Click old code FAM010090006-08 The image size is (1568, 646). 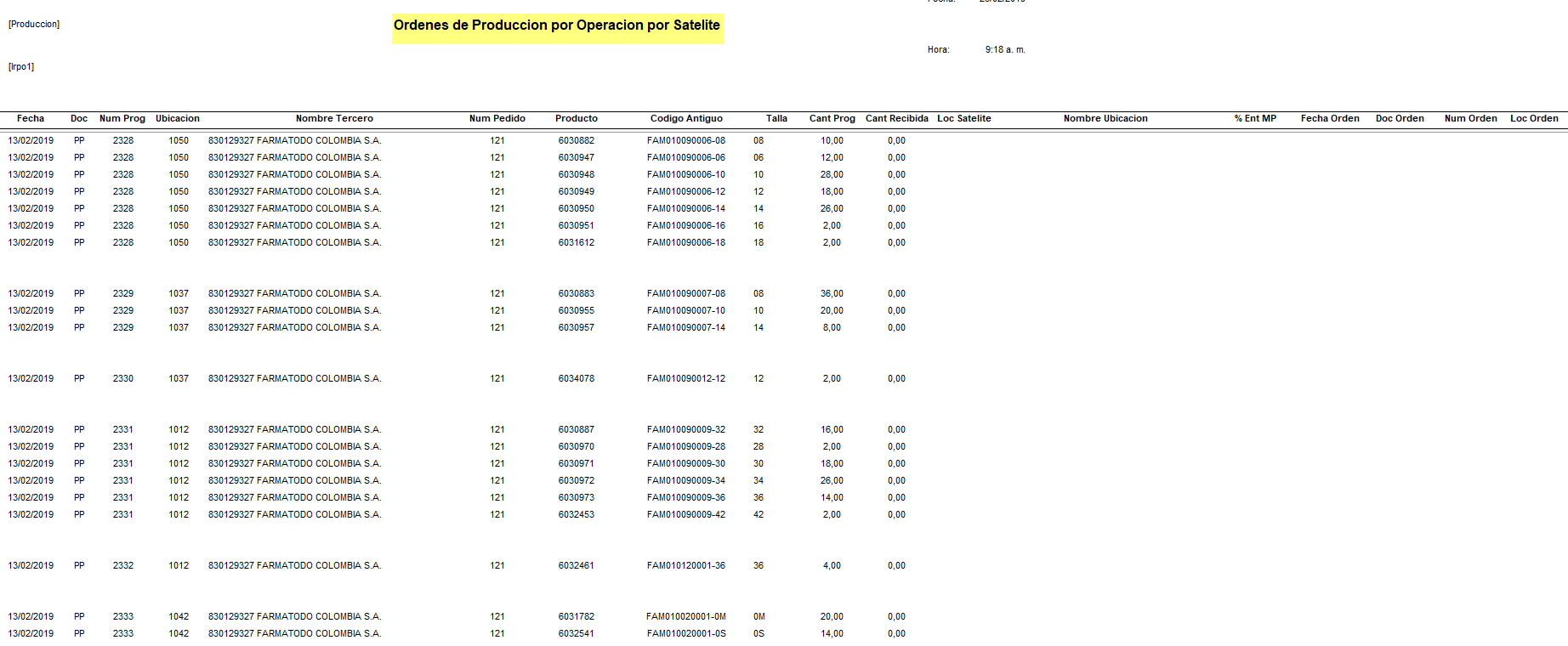click(x=686, y=140)
